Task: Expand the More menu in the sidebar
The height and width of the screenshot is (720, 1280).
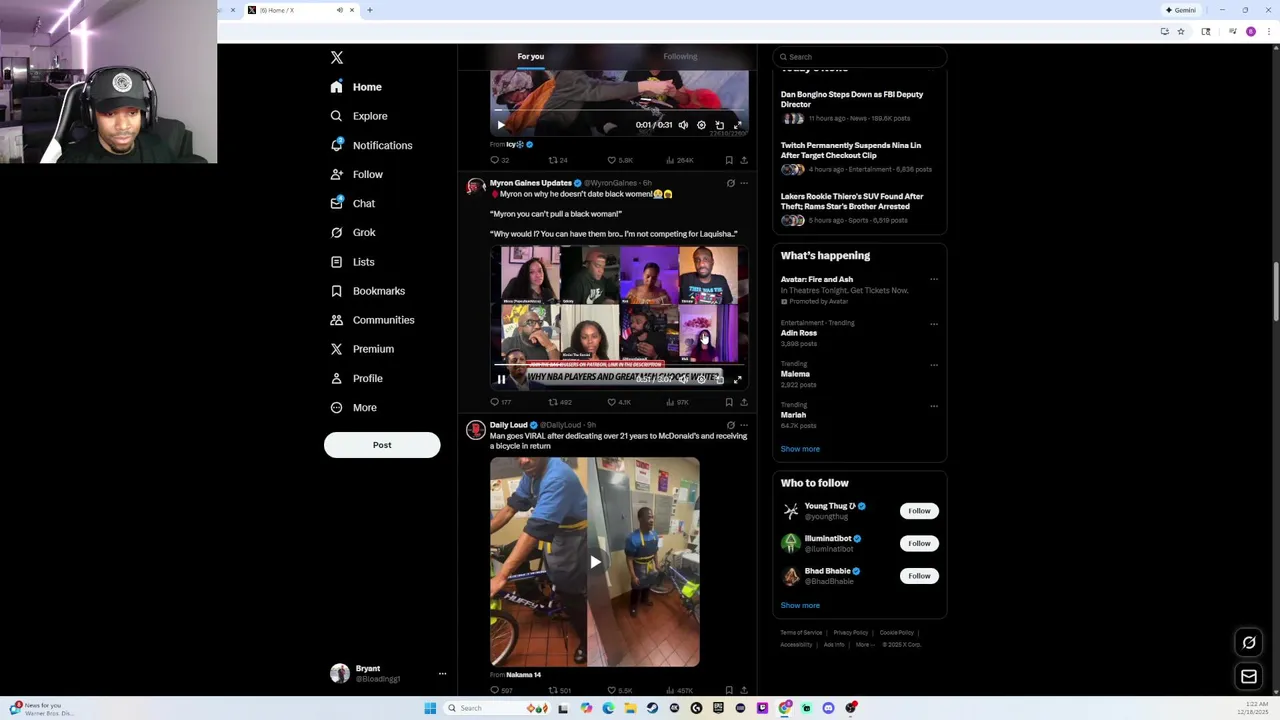Action: 353,407
